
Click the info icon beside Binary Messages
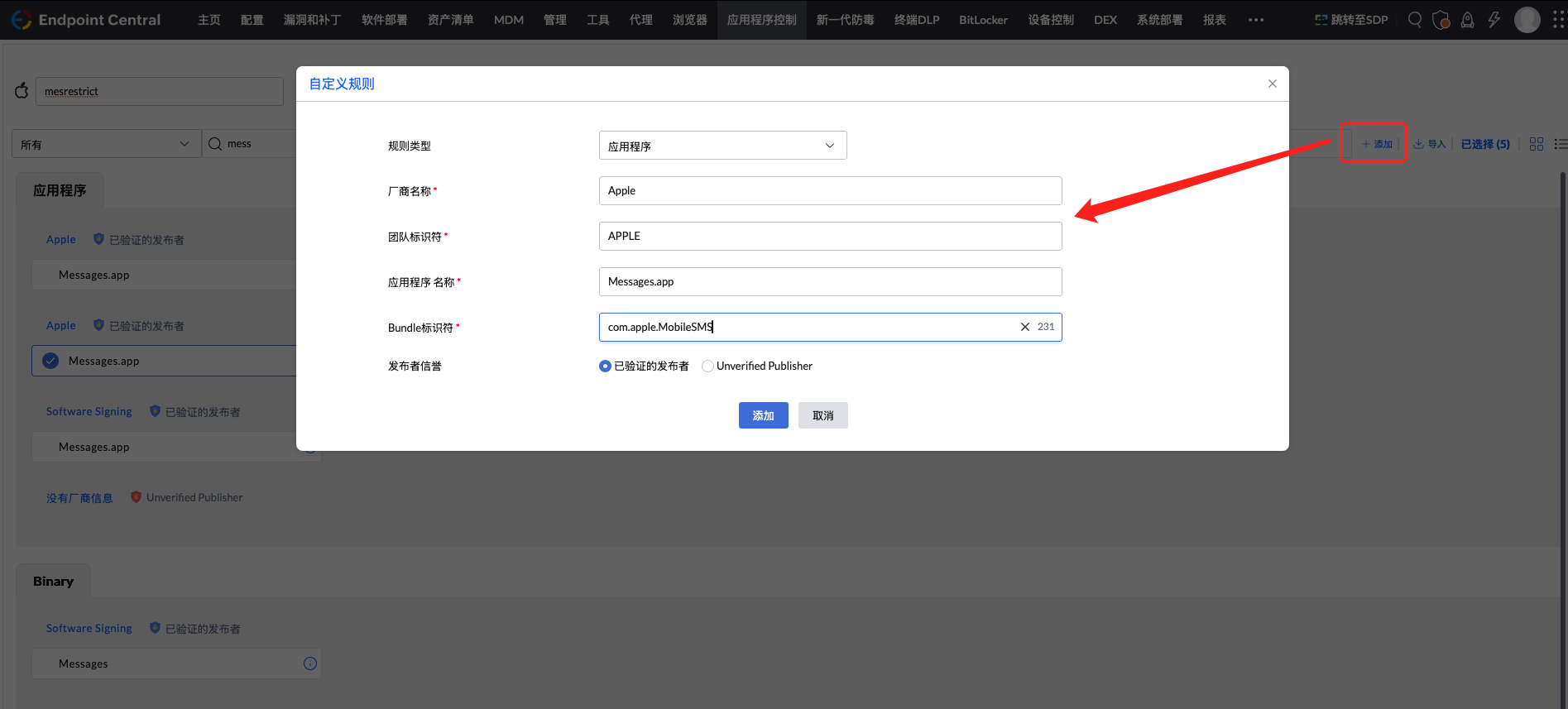coord(310,663)
